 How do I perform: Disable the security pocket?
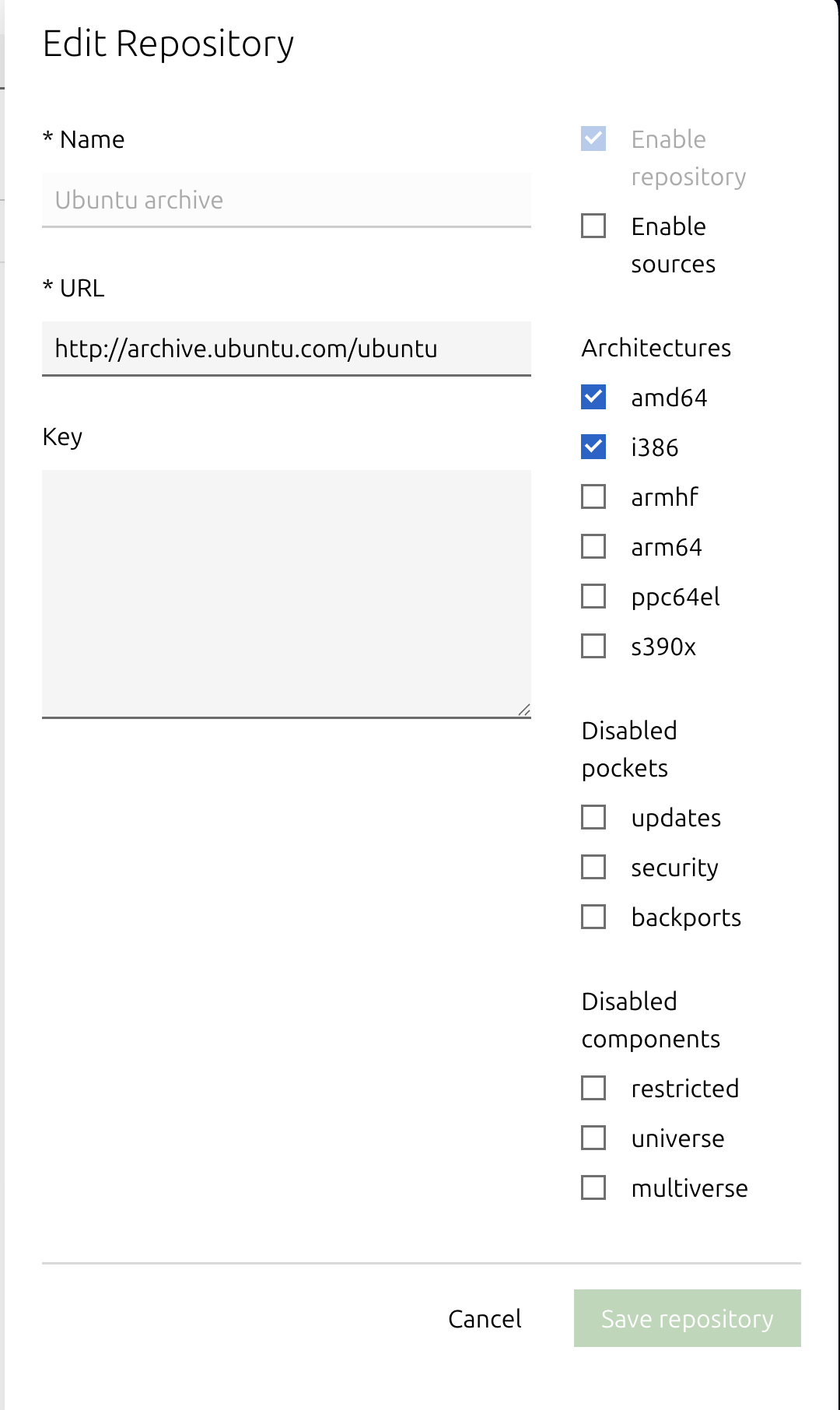coord(593,867)
